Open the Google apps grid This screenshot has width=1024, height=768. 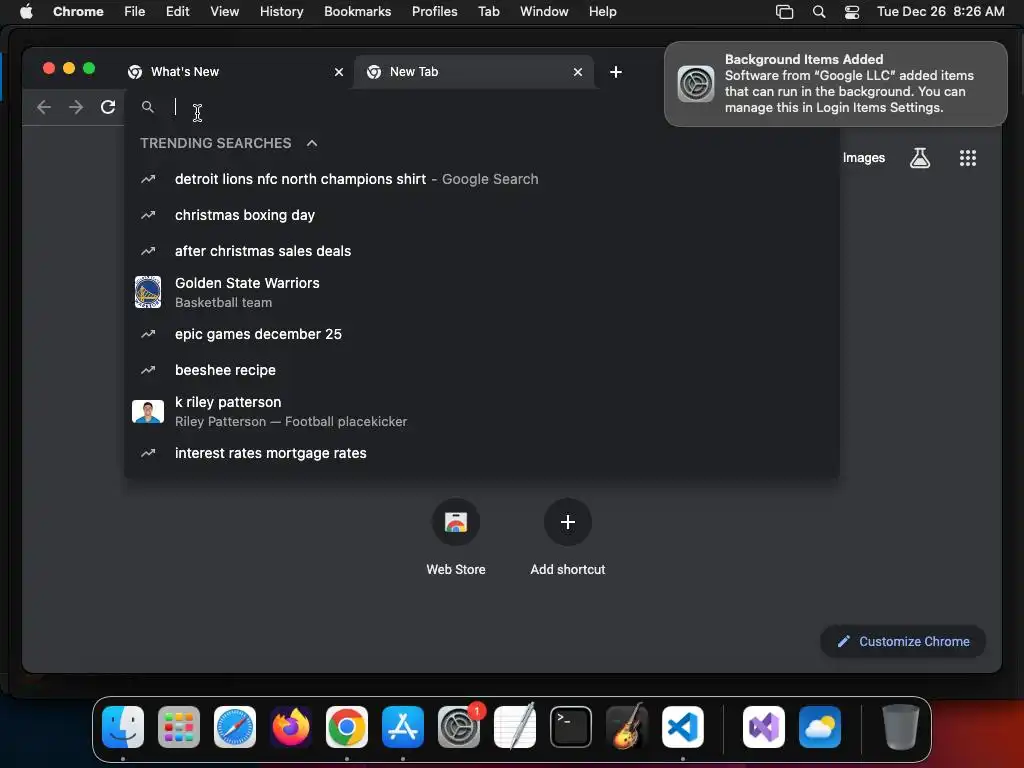pos(967,158)
